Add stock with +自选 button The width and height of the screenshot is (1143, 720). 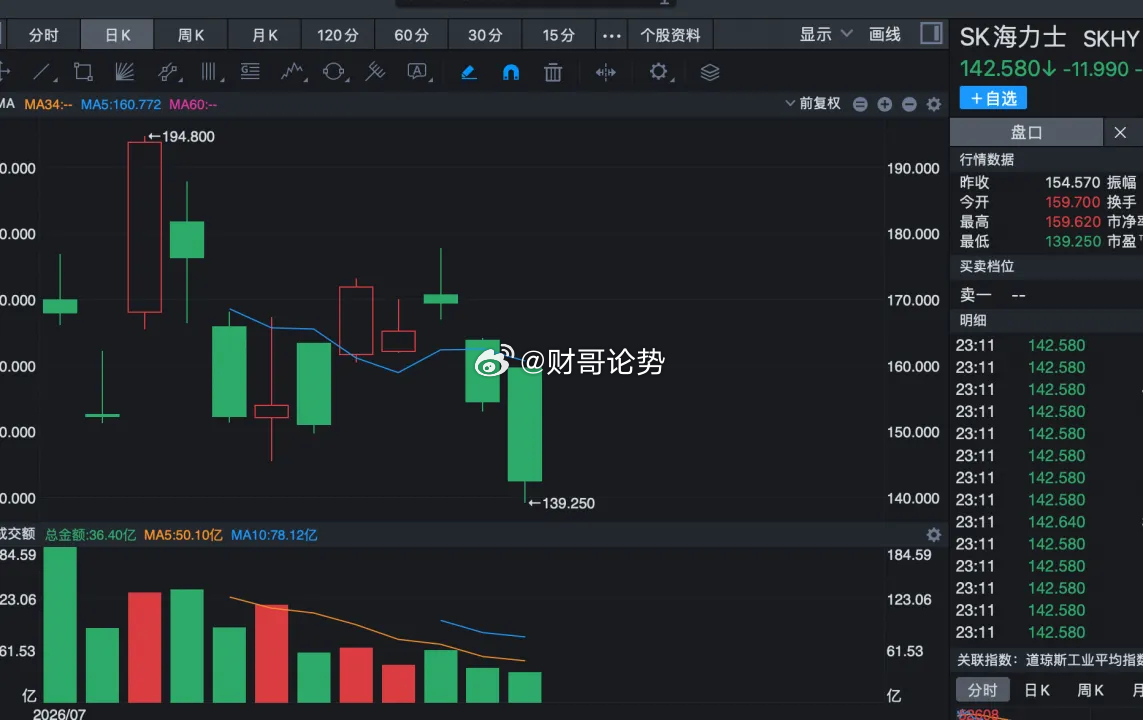pyautogui.click(x=993, y=98)
